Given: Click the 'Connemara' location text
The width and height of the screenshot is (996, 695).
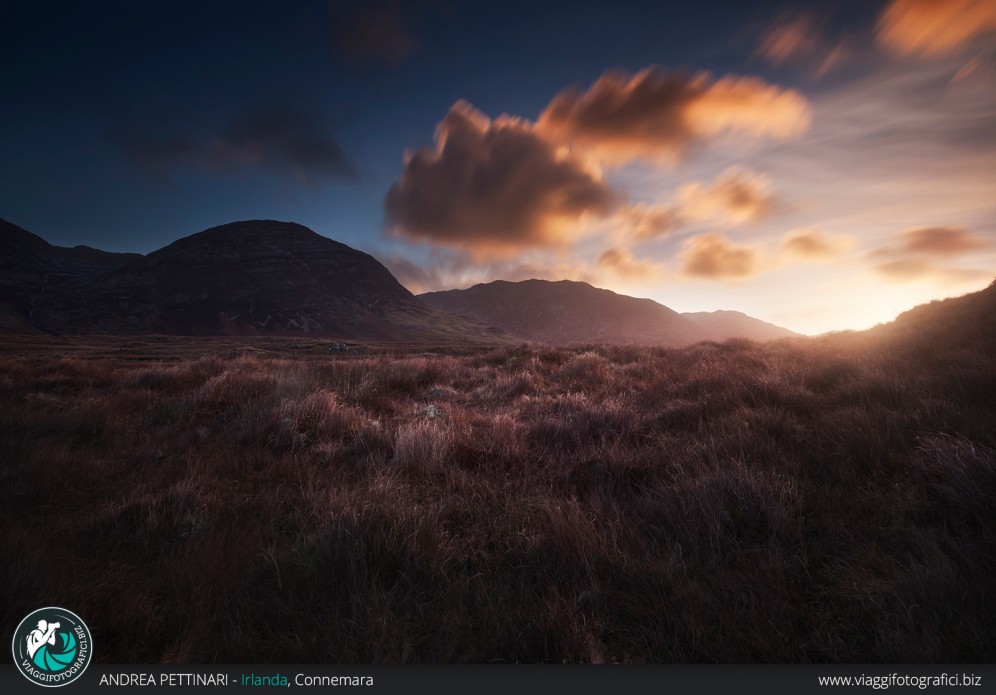Looking at the screenshot, I should tap(334, 680).
